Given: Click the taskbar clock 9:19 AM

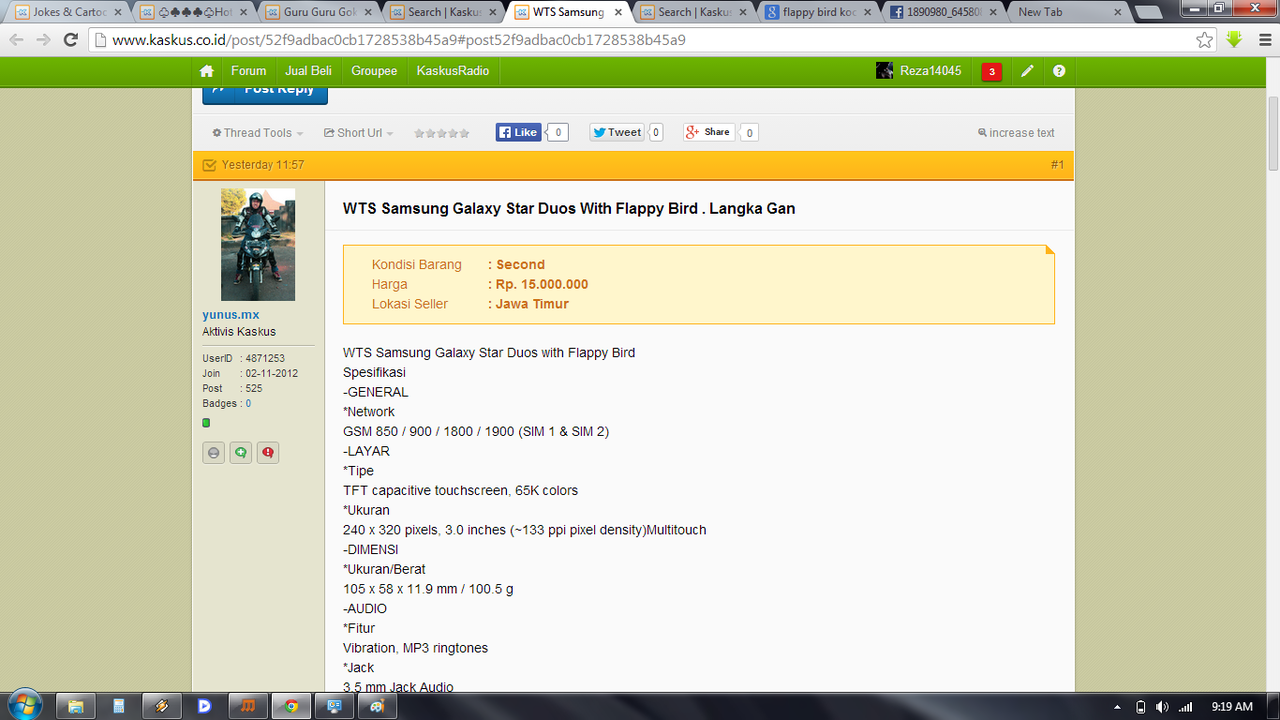Looking at the screenshot, I should 1232,706.
